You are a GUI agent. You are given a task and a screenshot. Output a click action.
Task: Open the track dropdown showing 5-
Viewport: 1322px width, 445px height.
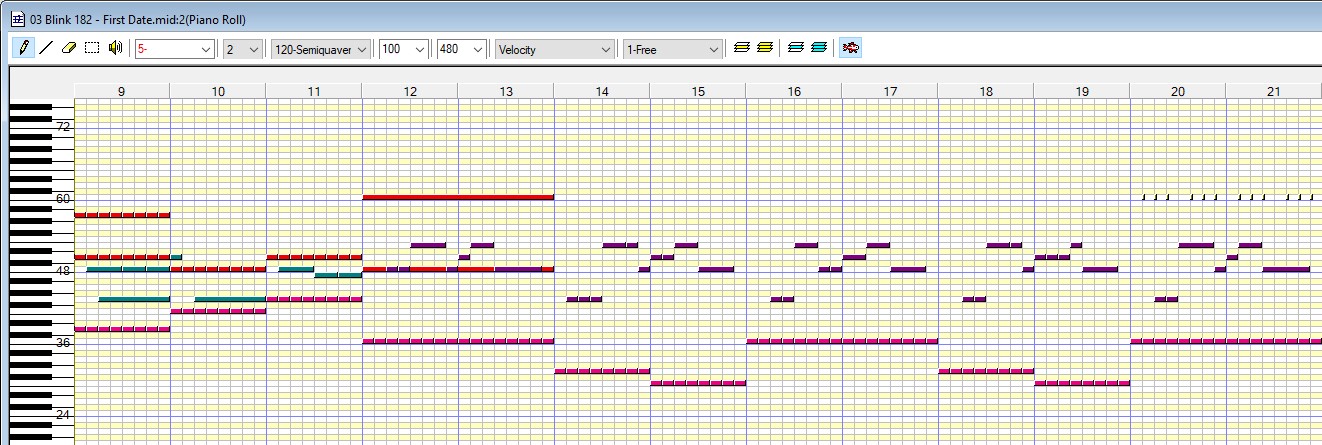(175, 49)
